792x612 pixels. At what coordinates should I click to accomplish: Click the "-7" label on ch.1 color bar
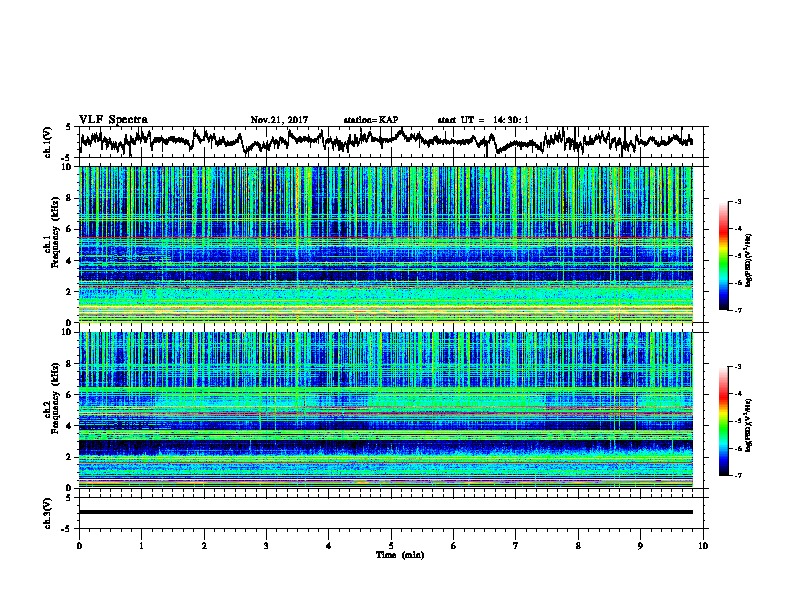737,310
